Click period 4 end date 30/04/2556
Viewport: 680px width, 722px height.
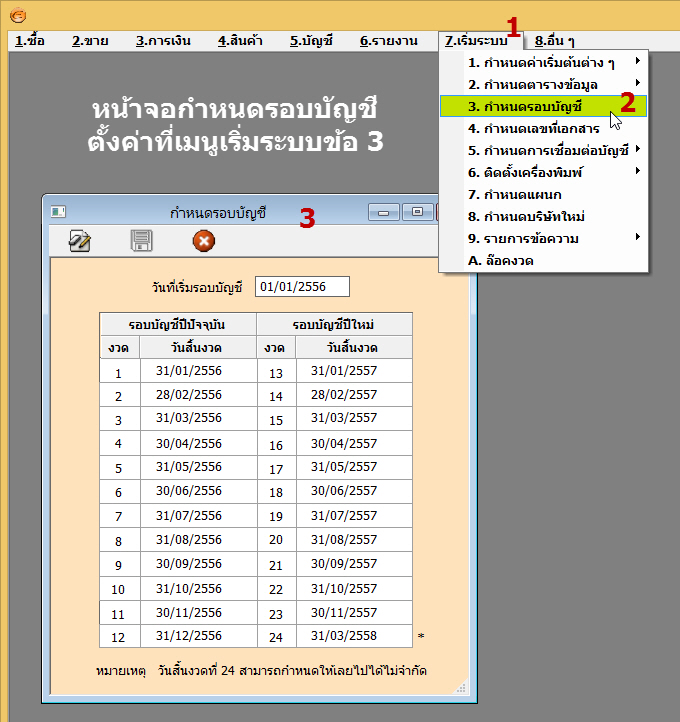[x=198, y=443]
